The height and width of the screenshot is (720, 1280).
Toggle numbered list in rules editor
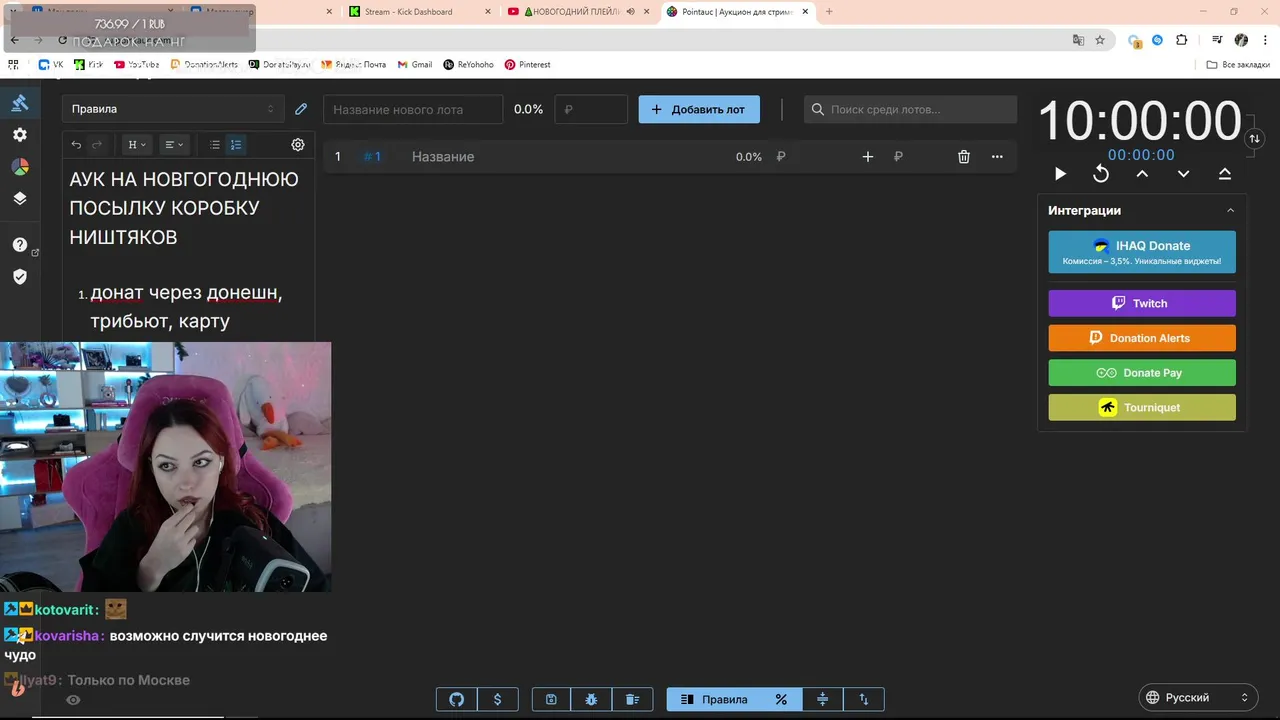(236, 145)
